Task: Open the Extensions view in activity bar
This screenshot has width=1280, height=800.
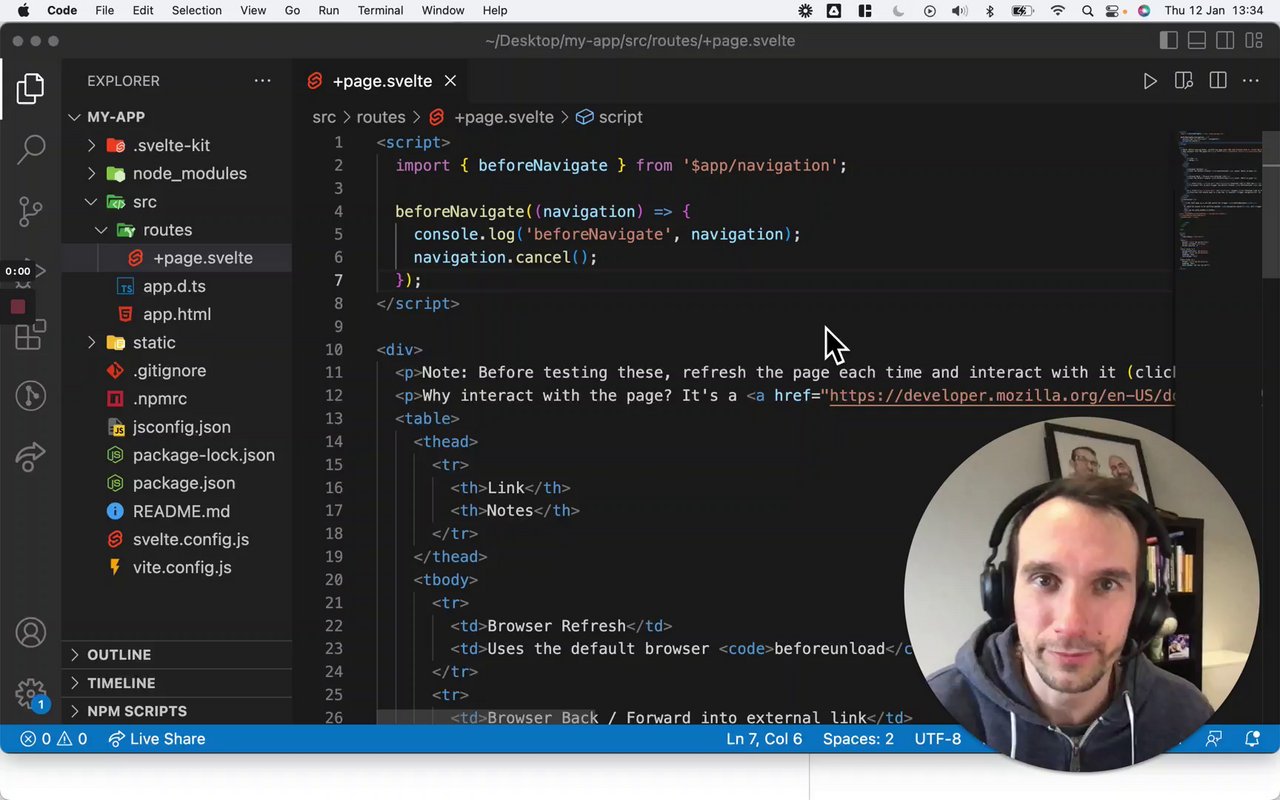Action: click(30, 334)
